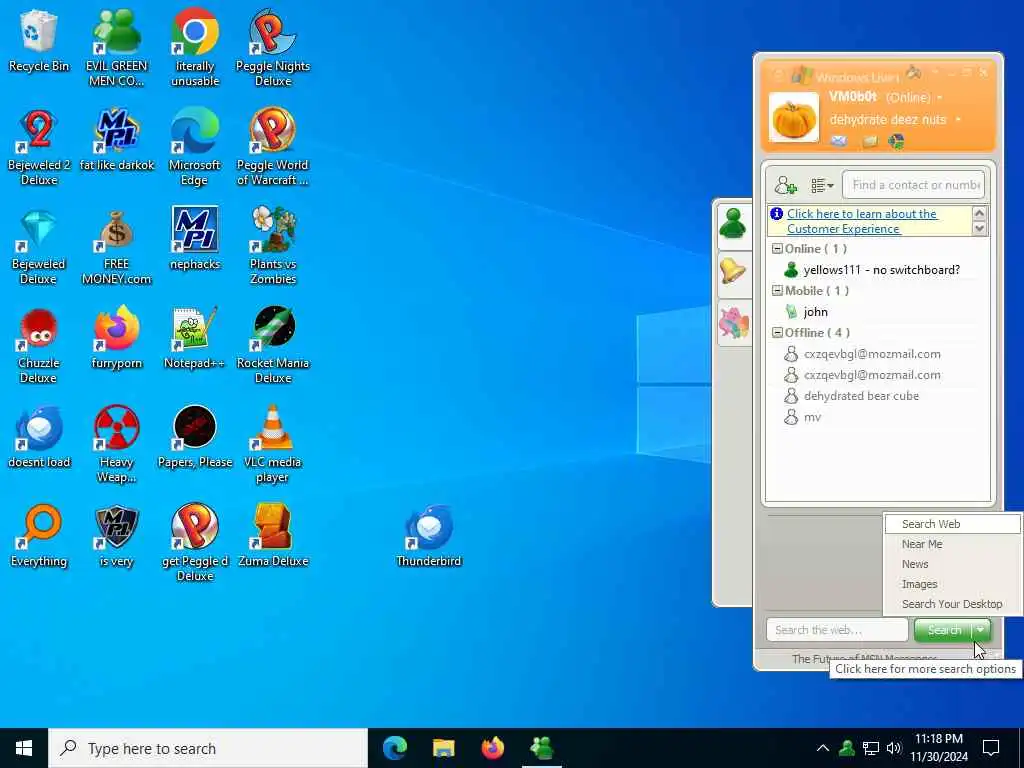Select the FREE MONEY.com shortcut

pos(116,247)
